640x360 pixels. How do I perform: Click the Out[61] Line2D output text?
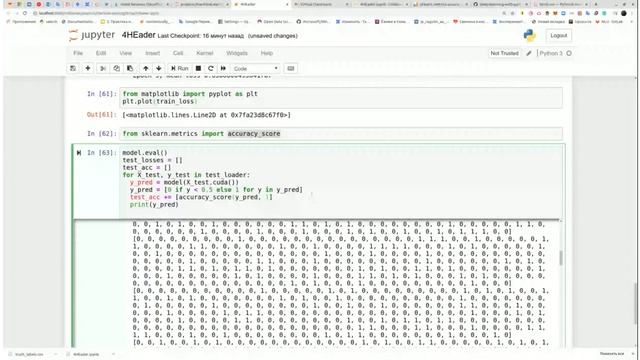(x=207, y=115)
